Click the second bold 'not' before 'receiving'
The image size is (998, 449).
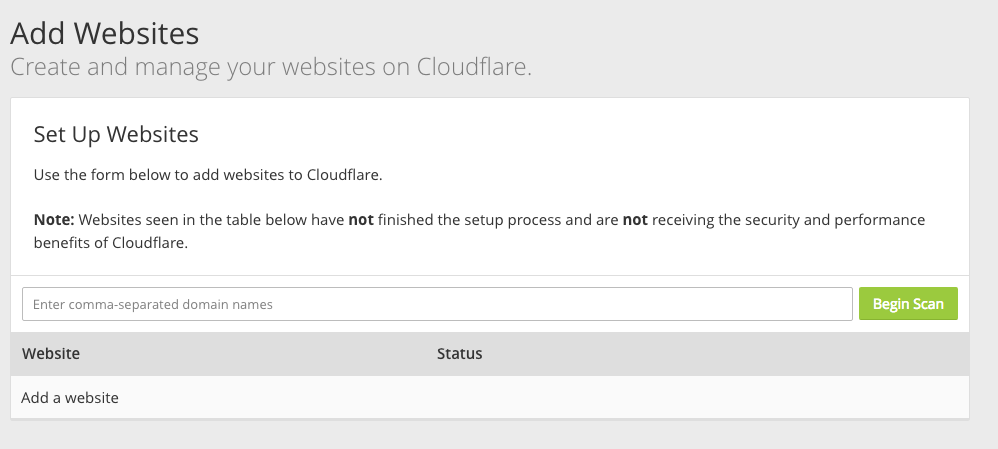click(x=635, y=220)
